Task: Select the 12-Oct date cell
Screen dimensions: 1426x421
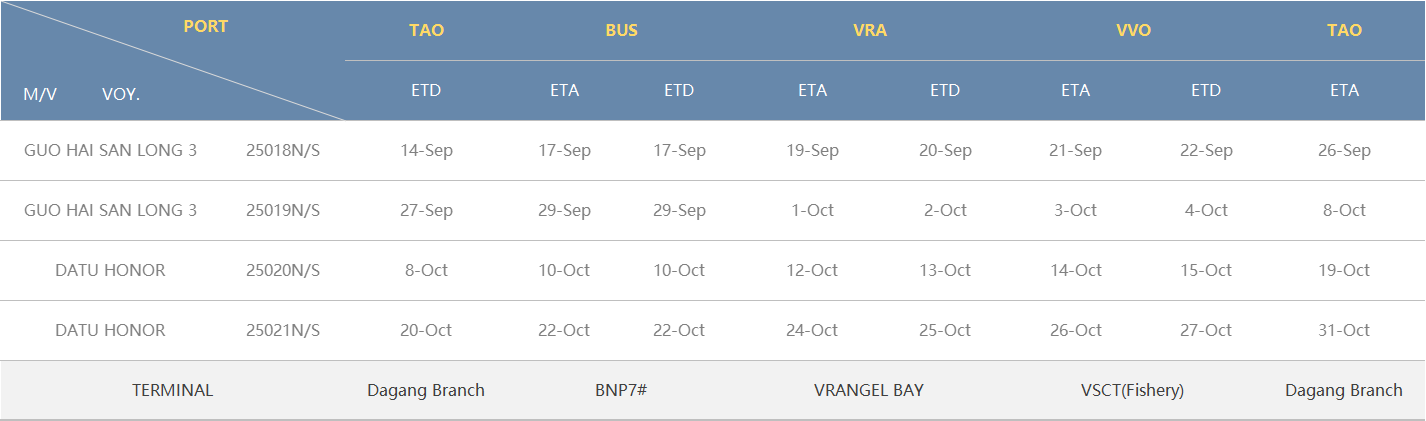Action: tap(812, 271)
